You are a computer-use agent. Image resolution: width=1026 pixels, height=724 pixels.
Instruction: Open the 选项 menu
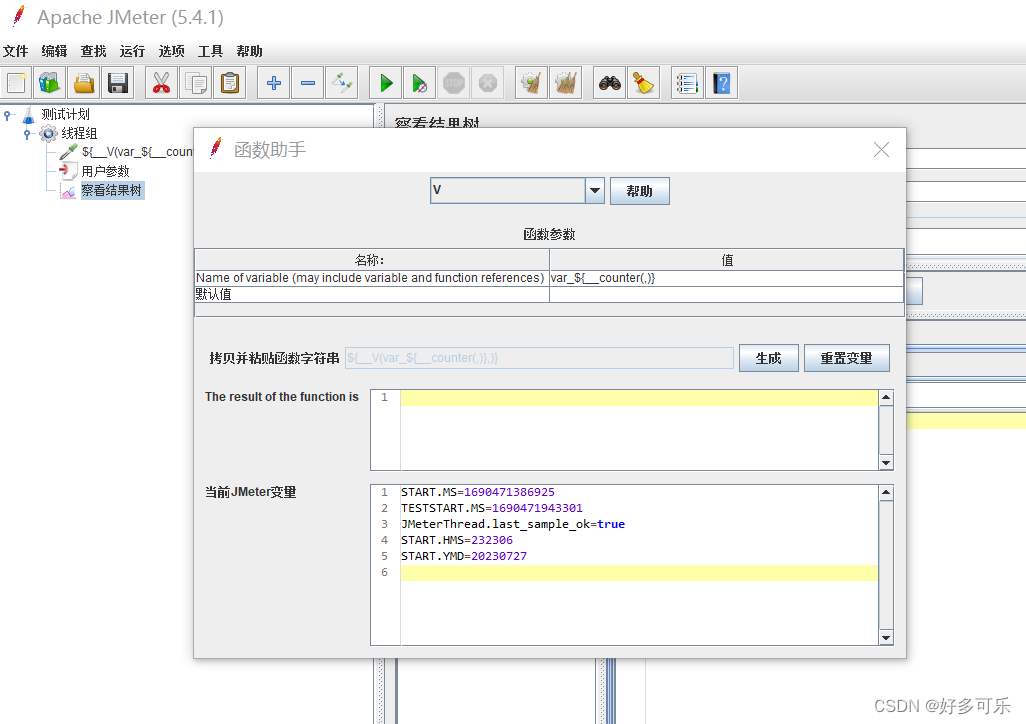171,51
